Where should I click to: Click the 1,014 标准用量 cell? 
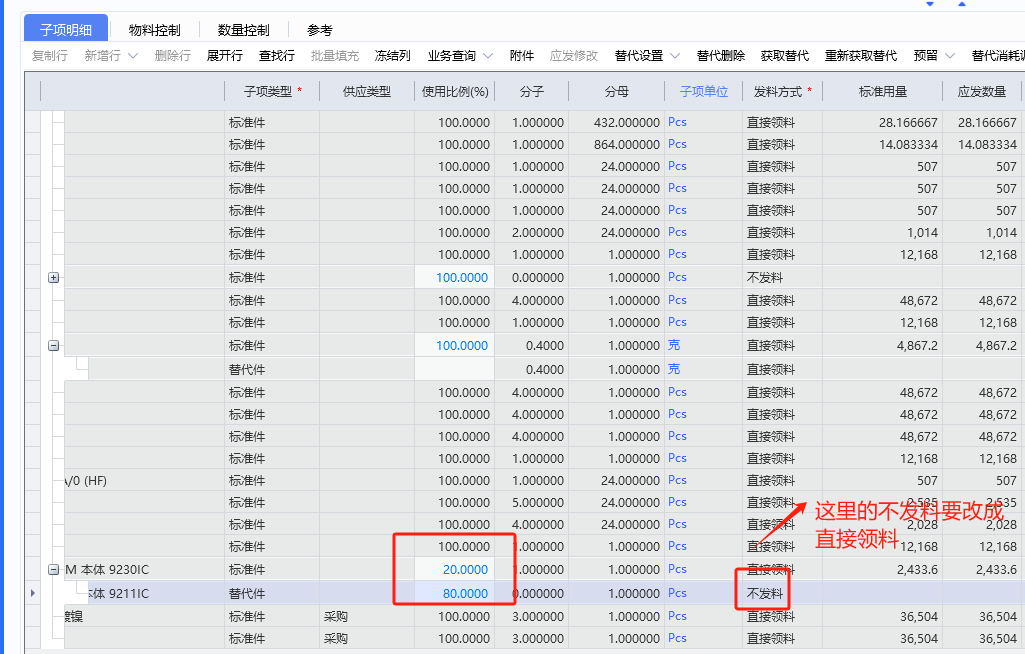point(882,233)
